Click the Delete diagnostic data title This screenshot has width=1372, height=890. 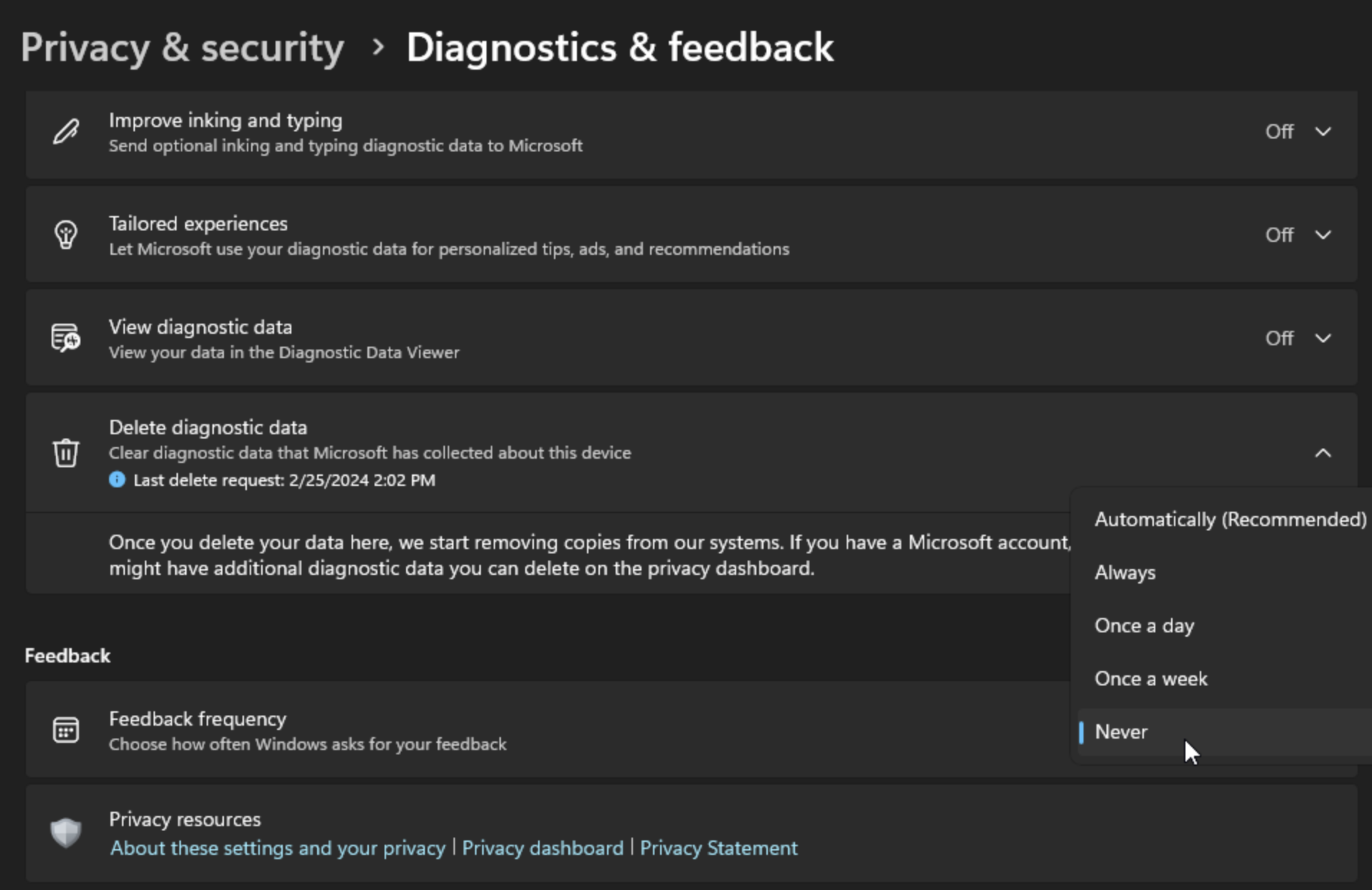coord(208,428)
